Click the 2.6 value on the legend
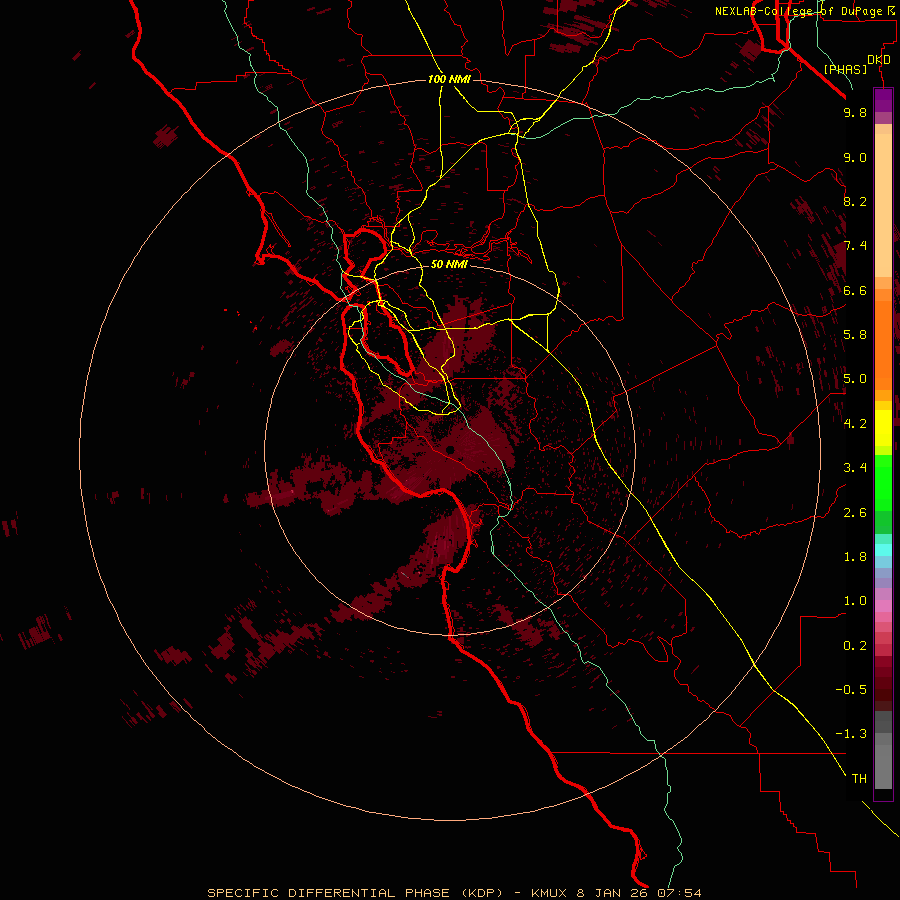Viewport: 900px width, 900px height. coord(855,513)
